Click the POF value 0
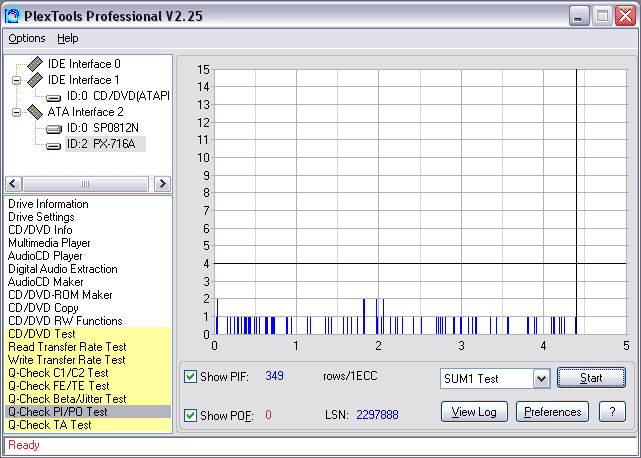 click(x=268, y=415)
